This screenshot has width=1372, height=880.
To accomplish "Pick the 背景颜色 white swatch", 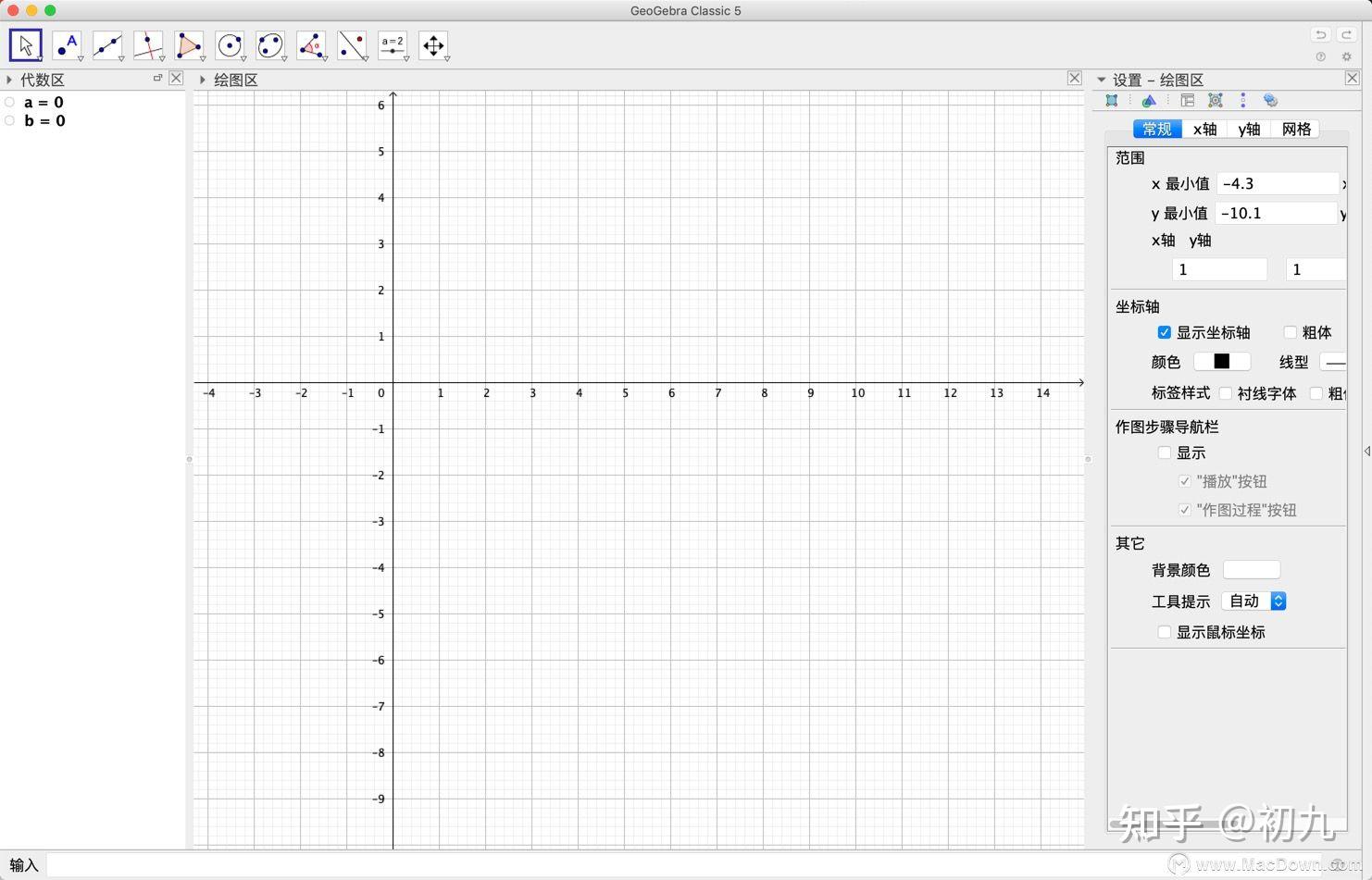I will click(x=1252, y=570).
